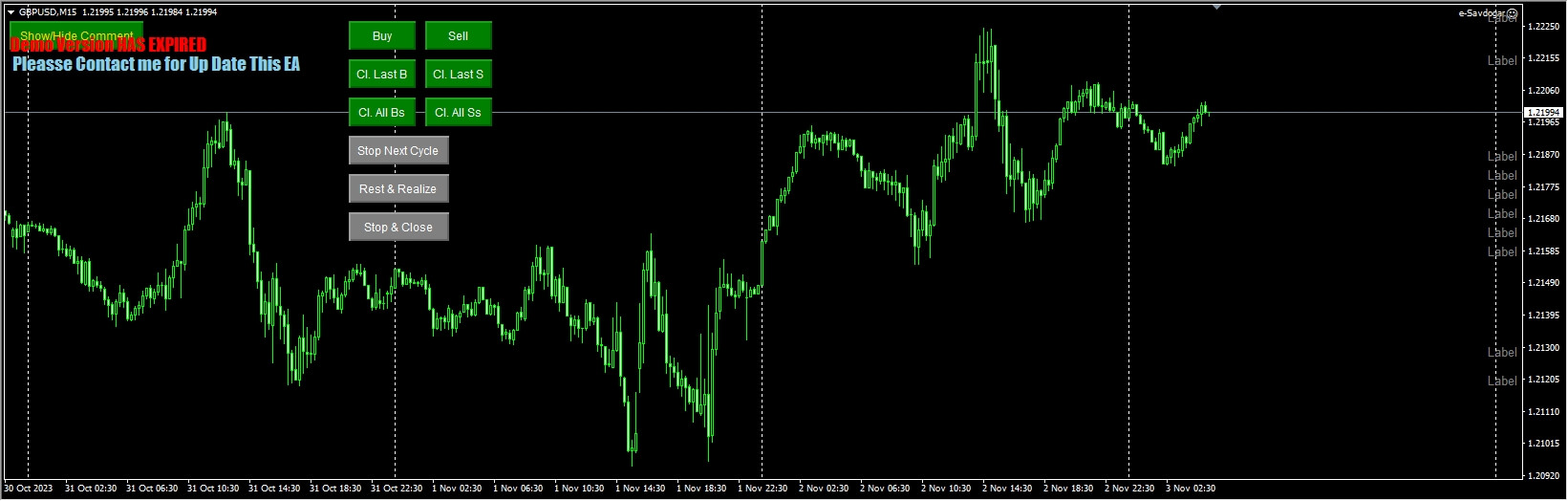The height and width of the screenshot is (501, 1568).
Task: Click the 1.22250 level on price scale
Action: pyautogui.click(x=1544, y=27)
